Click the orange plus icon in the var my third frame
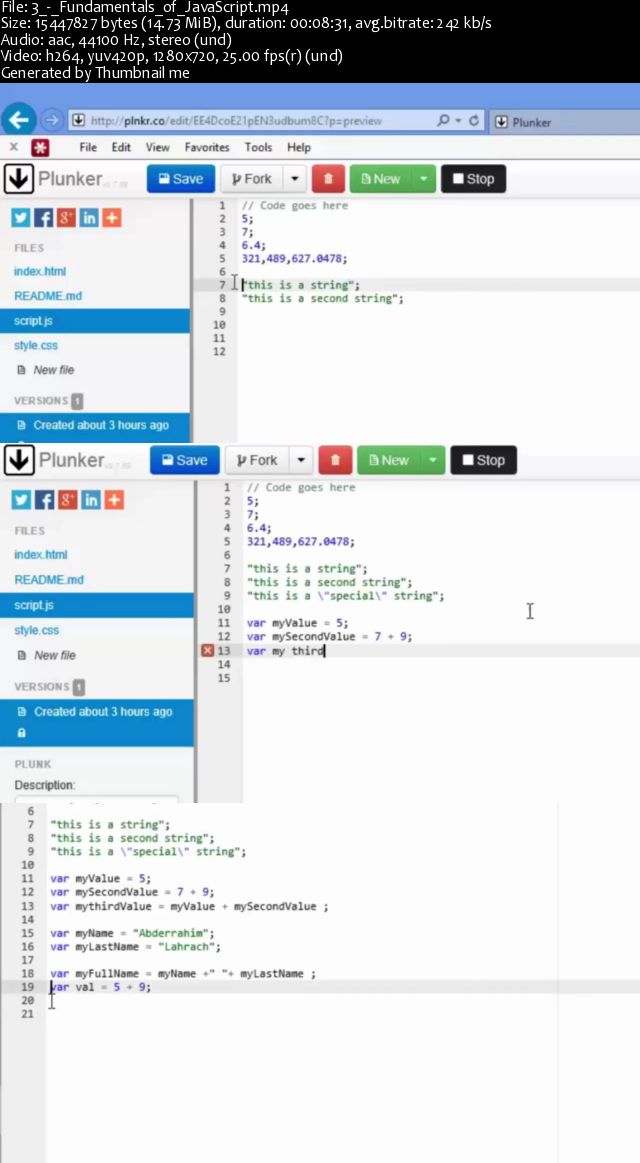The width and height of the screenshot is (640, 1163). [113, 500]
